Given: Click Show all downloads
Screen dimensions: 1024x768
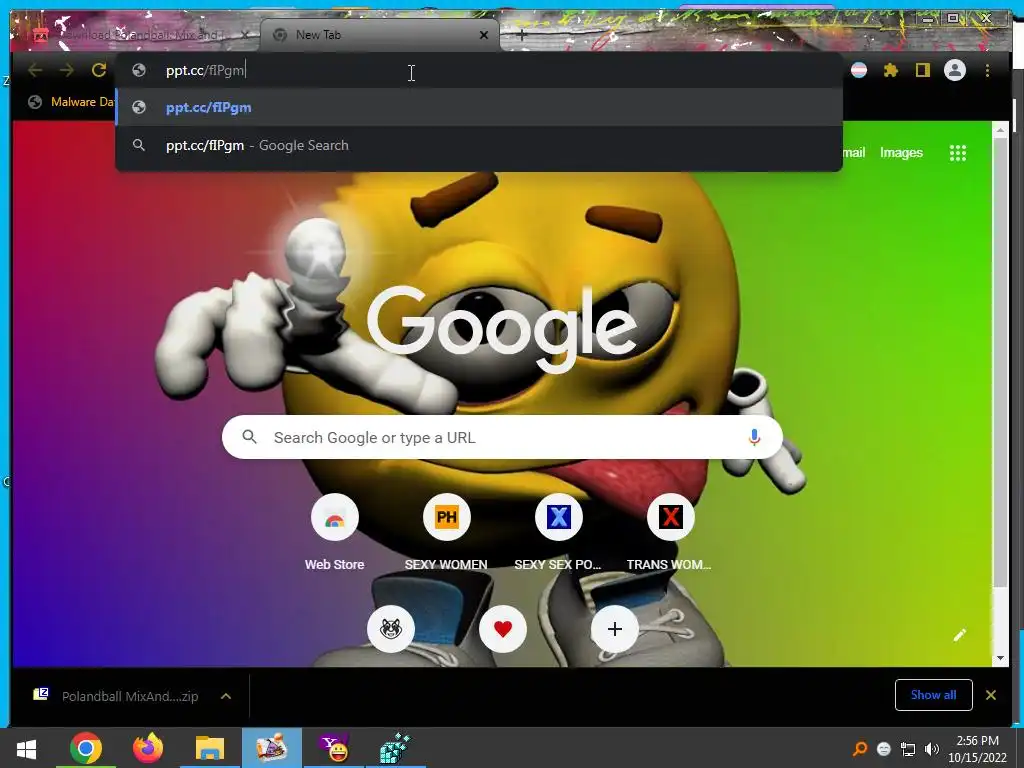Looking at the screenshot, I should click(933, 695).
